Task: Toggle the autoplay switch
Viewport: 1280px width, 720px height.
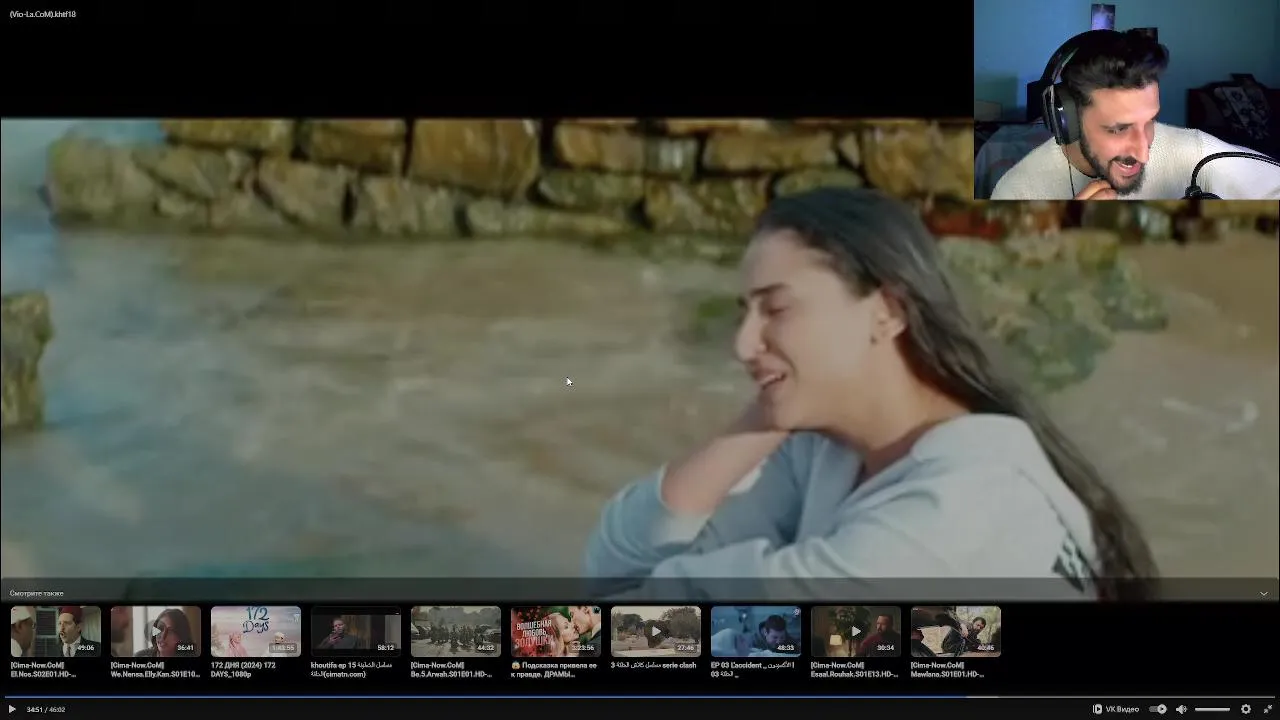Action: (x=1158, y=709)
